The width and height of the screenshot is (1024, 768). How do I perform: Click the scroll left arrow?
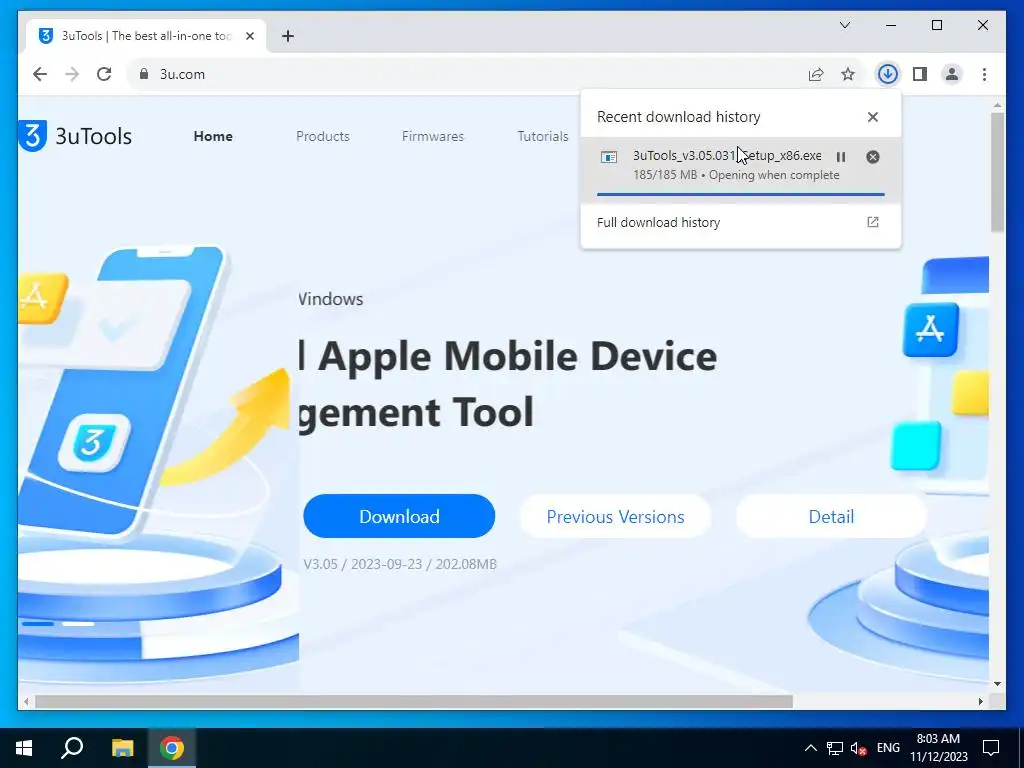click(x=26, y=701)
